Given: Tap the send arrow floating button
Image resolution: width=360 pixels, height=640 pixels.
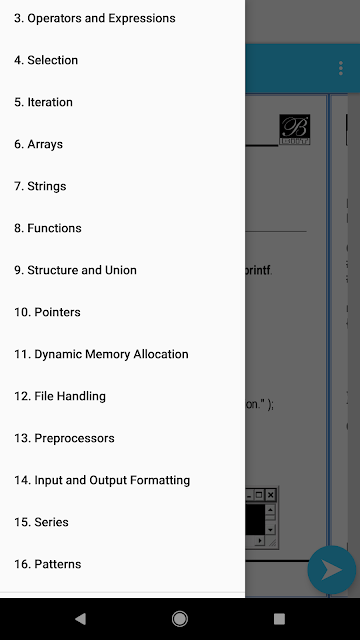Looking at the screenshot, I should tap(331, 570).
